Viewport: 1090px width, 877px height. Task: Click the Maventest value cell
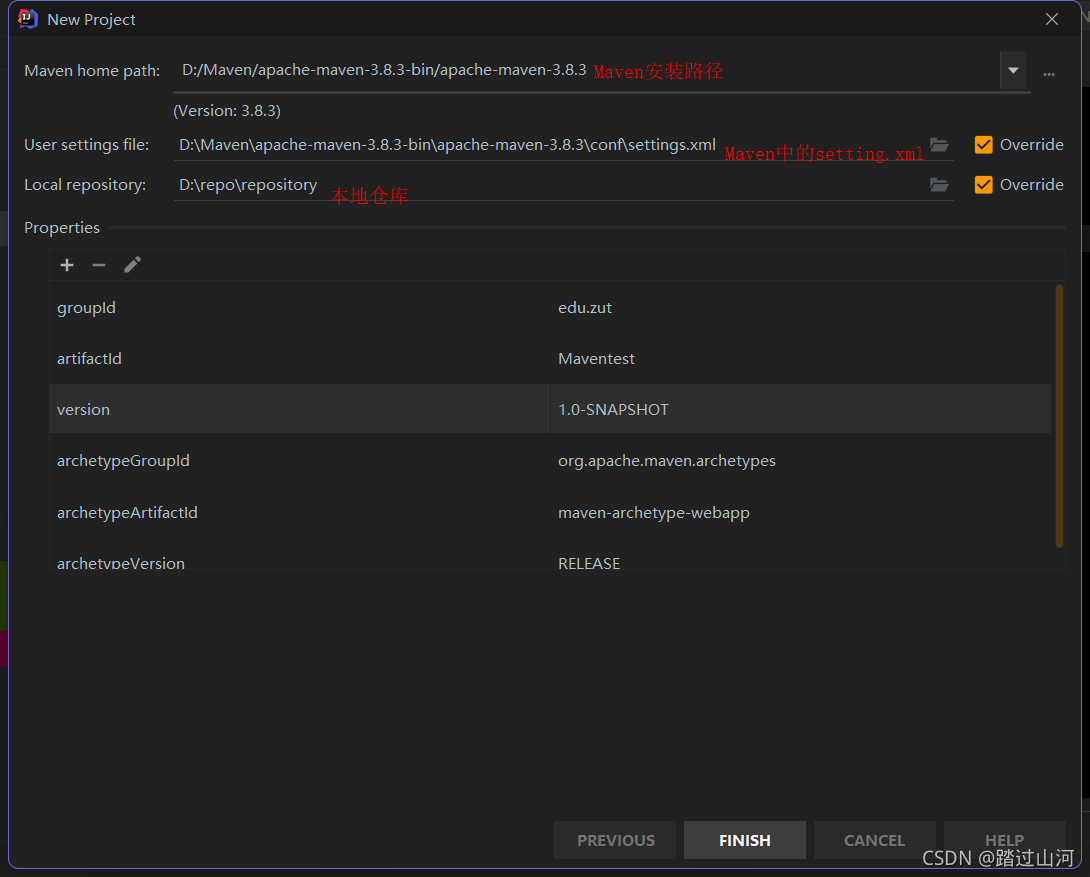point(801,359)
